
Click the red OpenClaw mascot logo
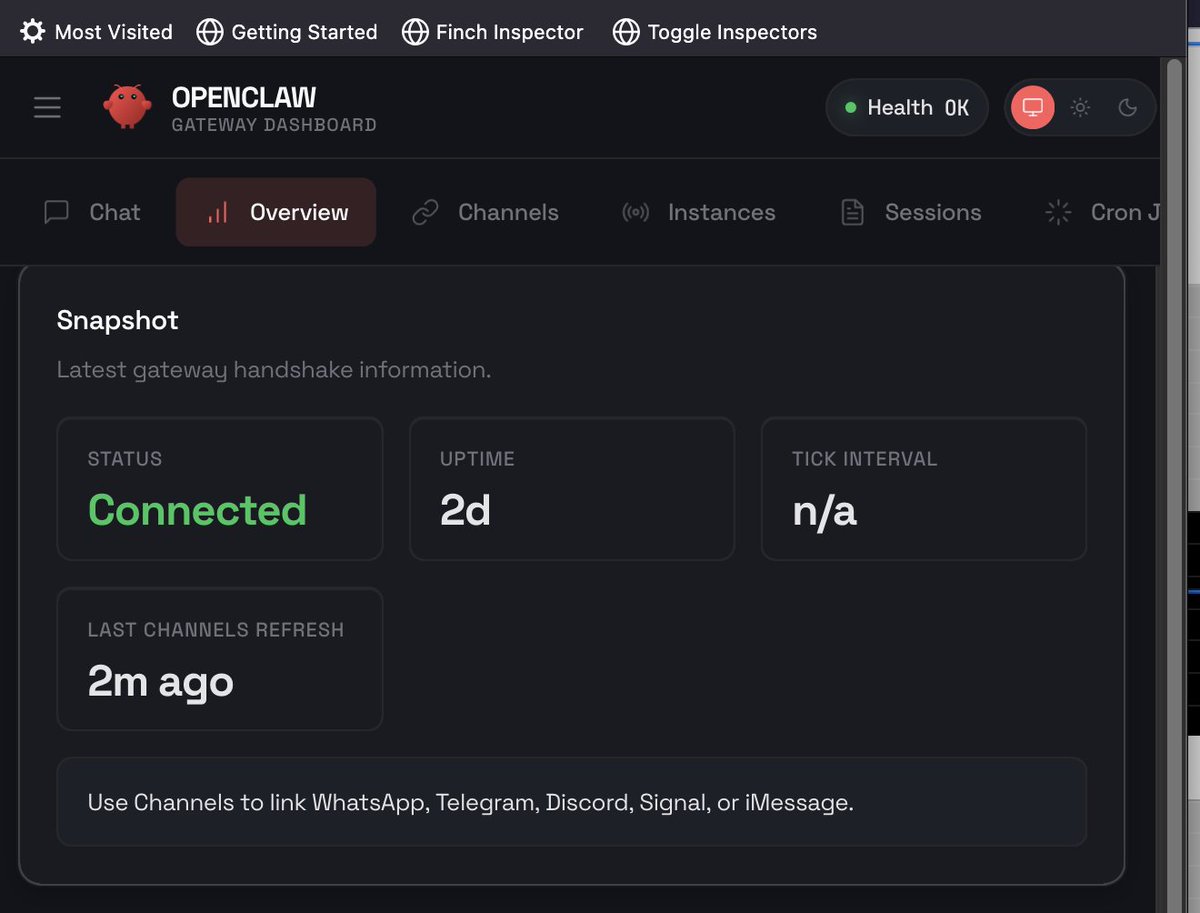click(127, 107)
